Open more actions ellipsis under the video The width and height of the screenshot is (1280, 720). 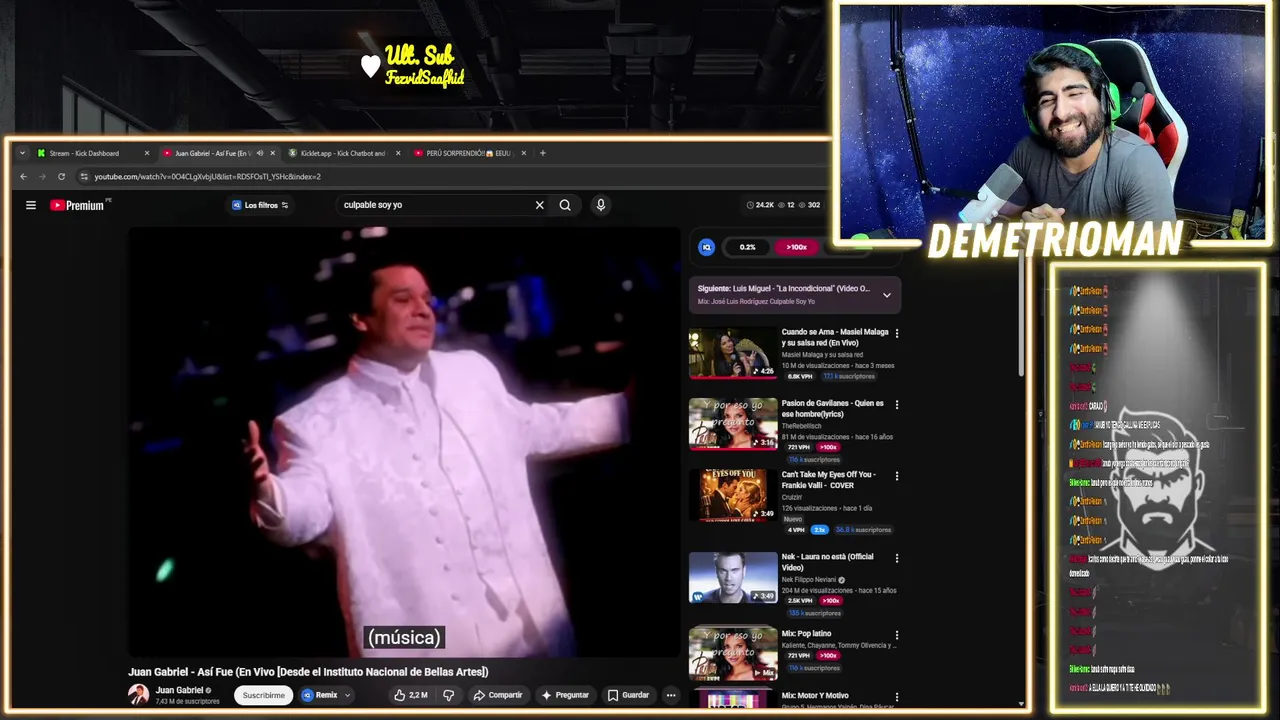click(x=671, y=695)
